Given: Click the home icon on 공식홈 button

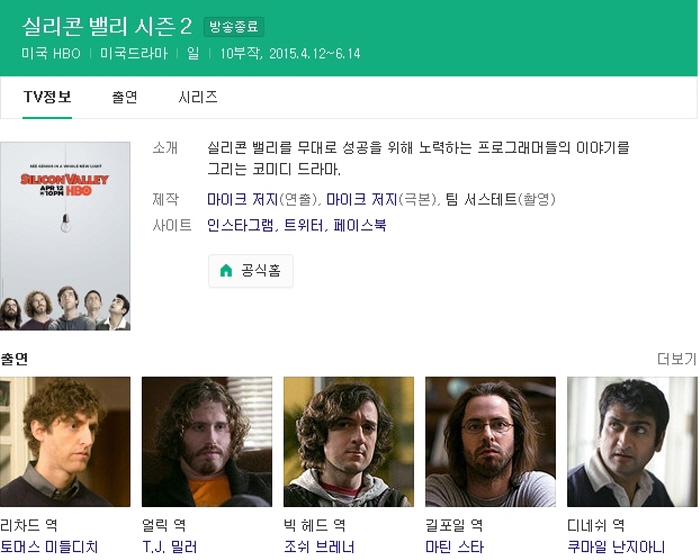Looking at the screenshot, I should tap(226, 271).
